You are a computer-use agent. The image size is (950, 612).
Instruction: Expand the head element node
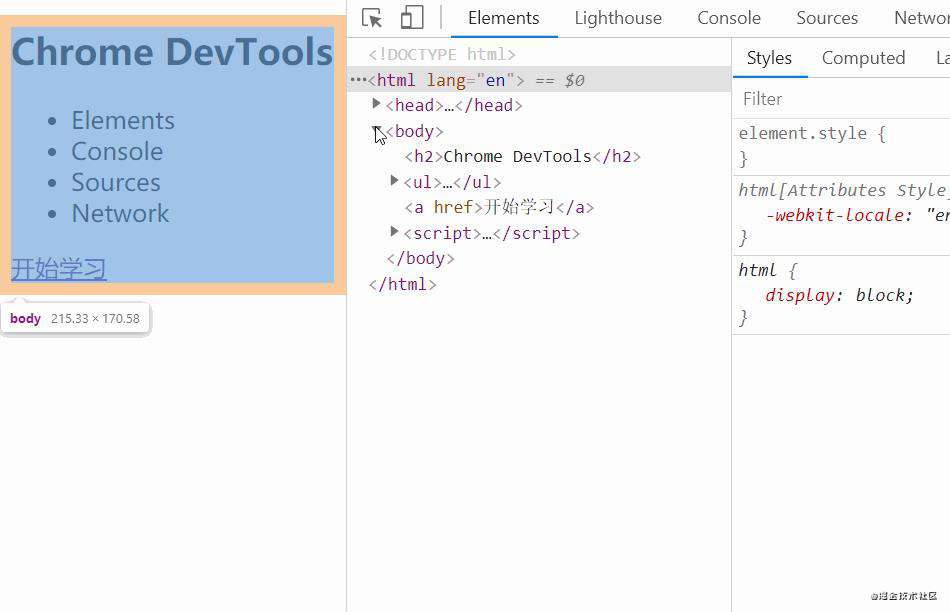click(x=376, y=104)
